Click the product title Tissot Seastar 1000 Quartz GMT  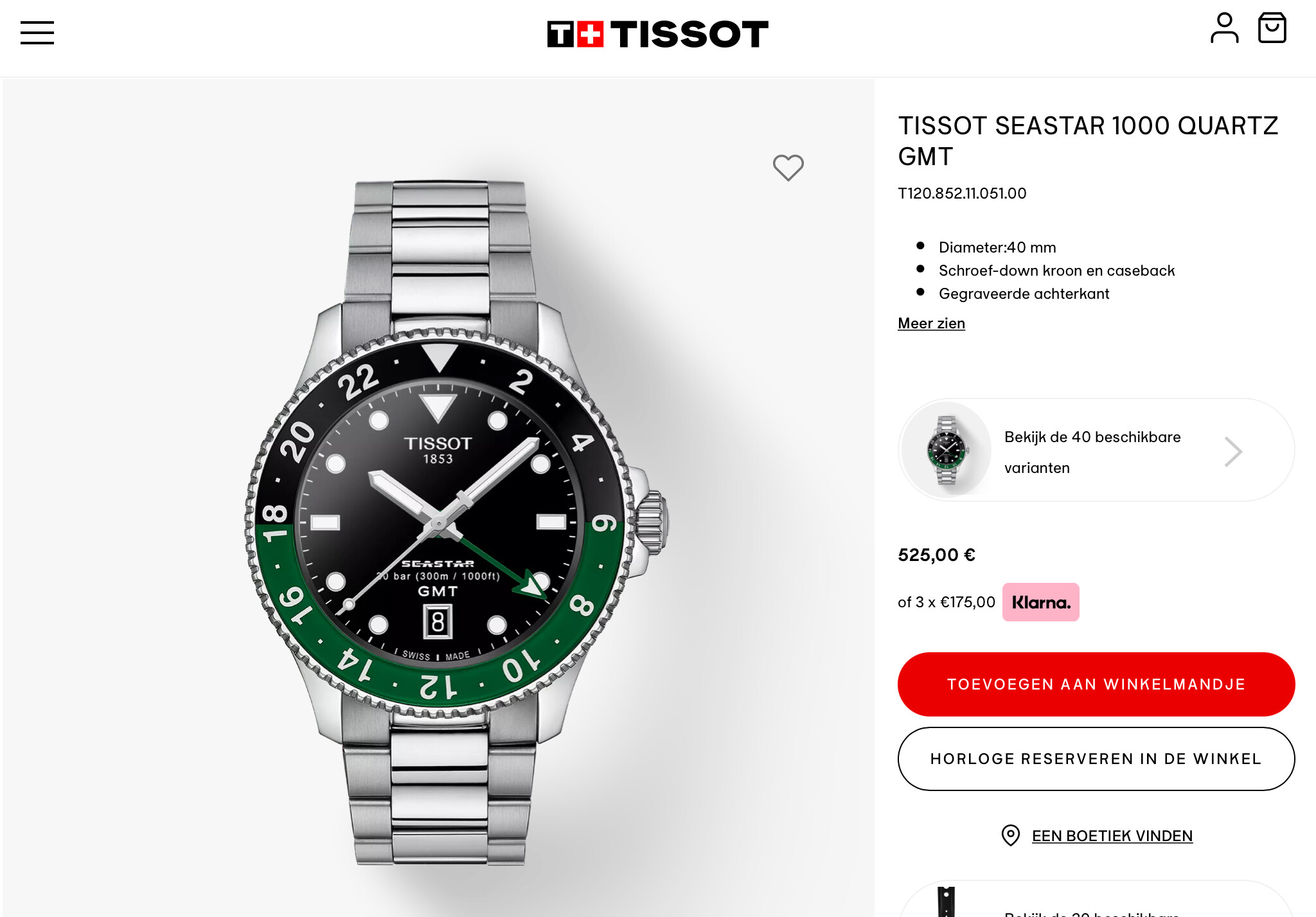click(x=1088, y=141)
